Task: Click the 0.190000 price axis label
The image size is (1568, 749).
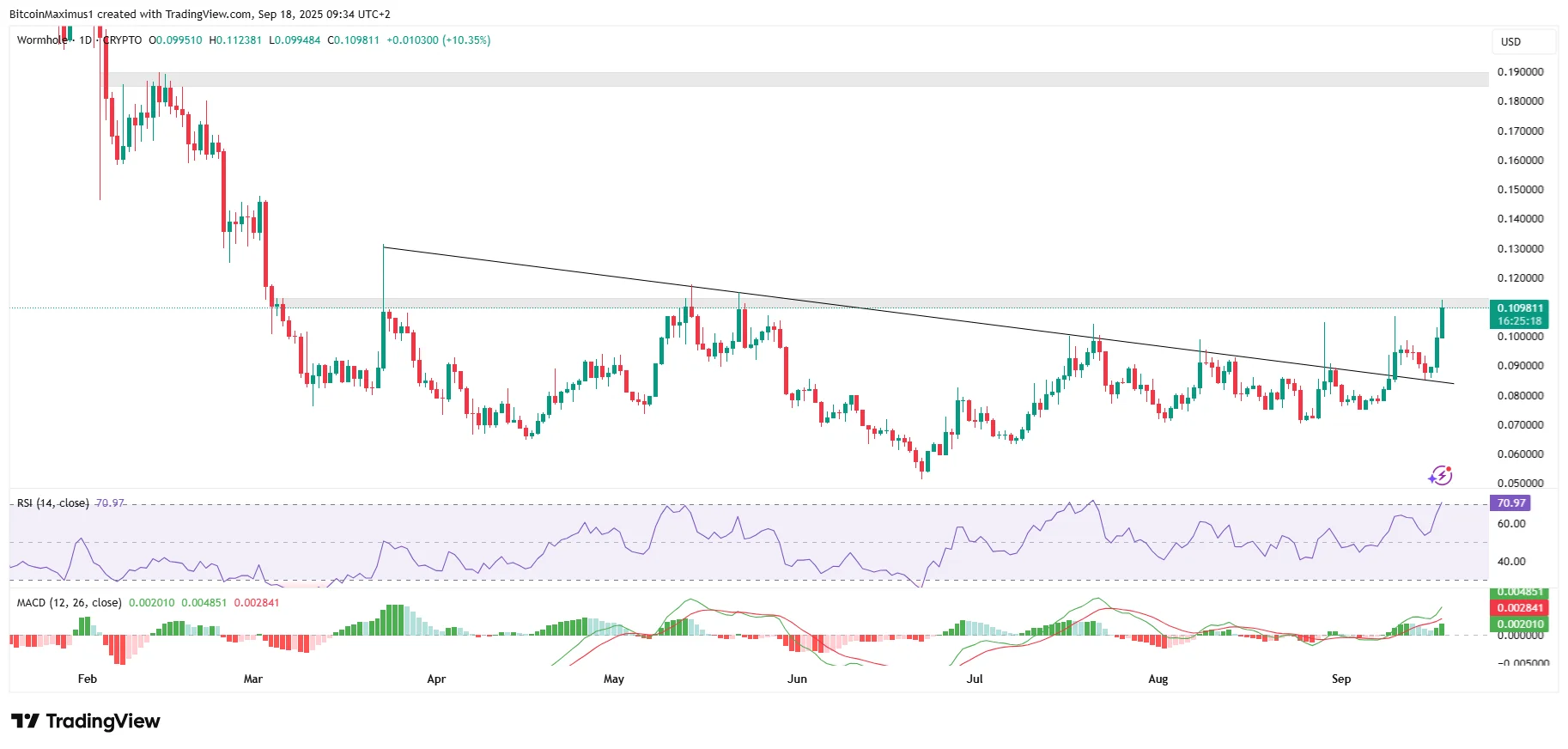Action: (x=1520, y=72)
